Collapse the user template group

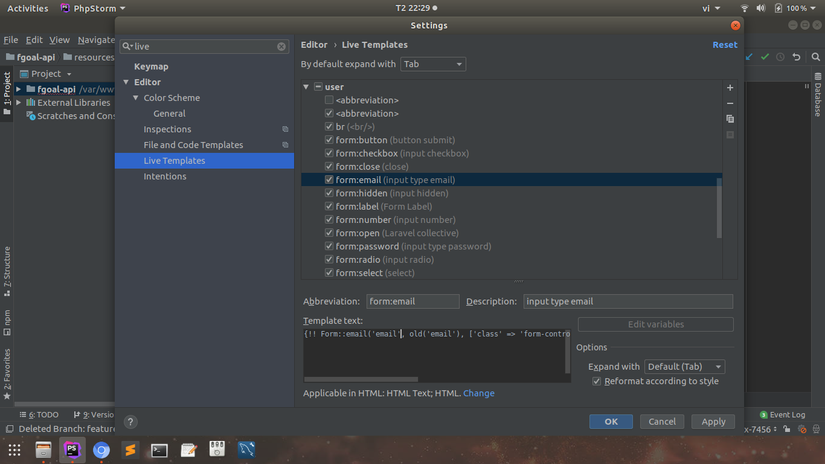pyautogui.click(x=306, y=87)
